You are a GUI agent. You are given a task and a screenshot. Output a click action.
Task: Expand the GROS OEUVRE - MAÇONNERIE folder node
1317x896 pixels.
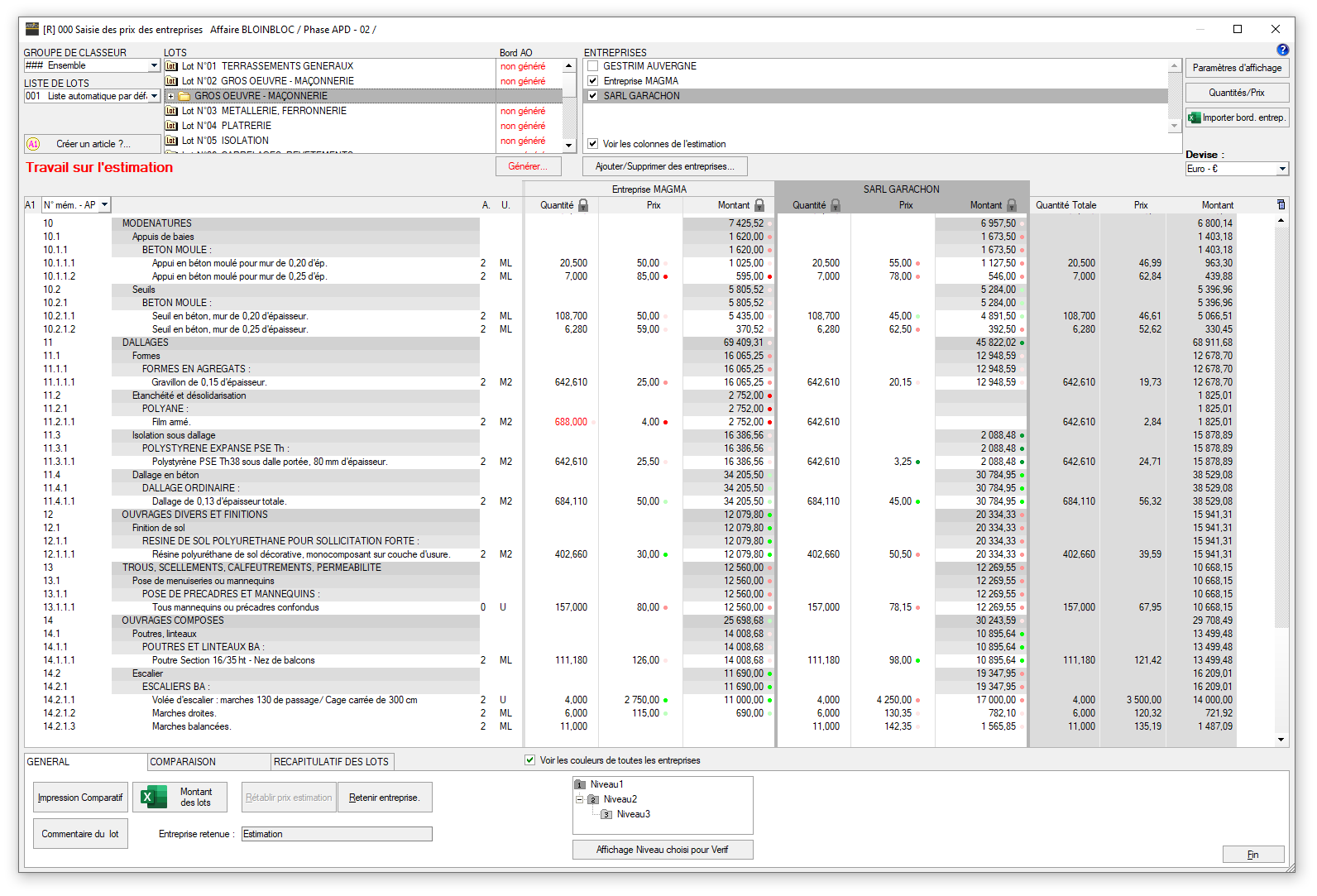click(171, 96)
